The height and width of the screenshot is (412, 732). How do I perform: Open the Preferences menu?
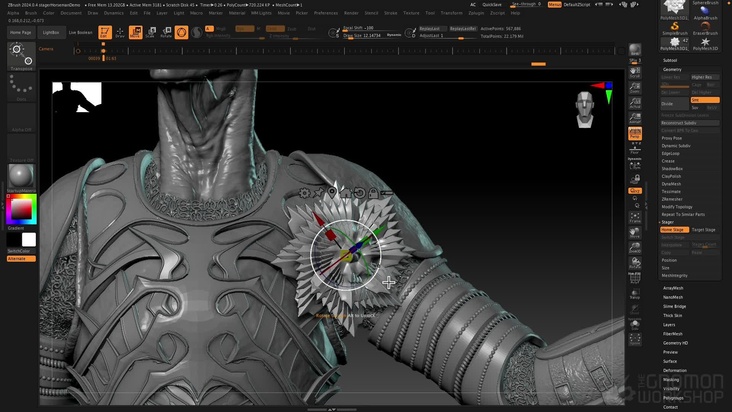tap(326, 13)
